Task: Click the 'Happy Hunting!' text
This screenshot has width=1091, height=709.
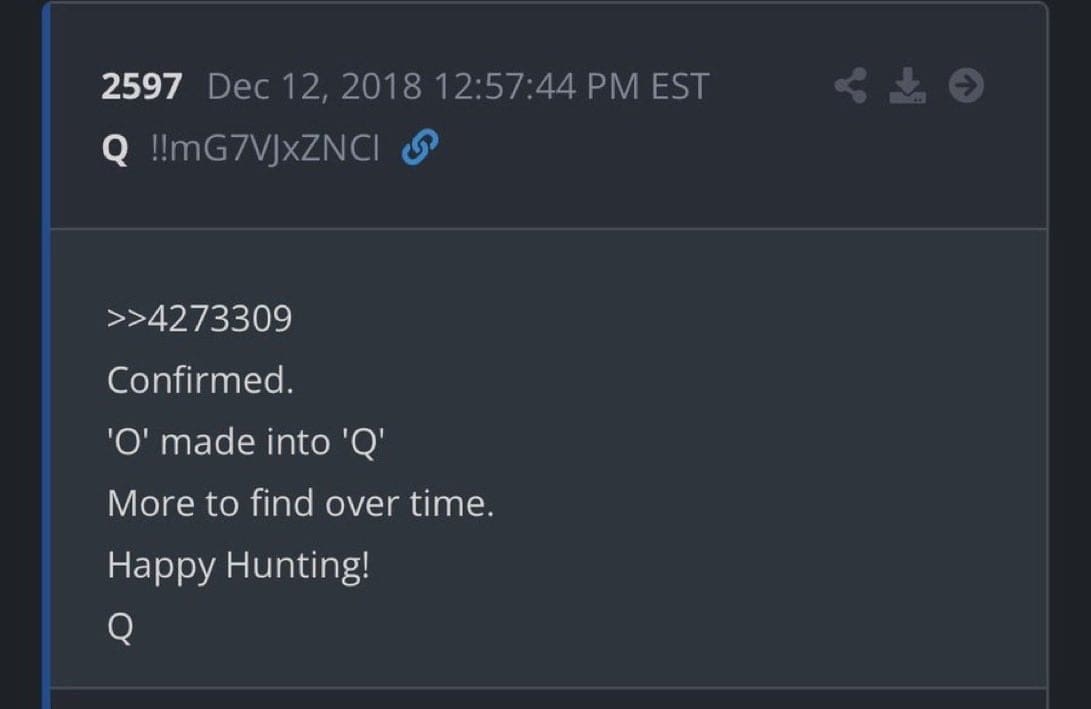Action: click(x=238, y=566)
